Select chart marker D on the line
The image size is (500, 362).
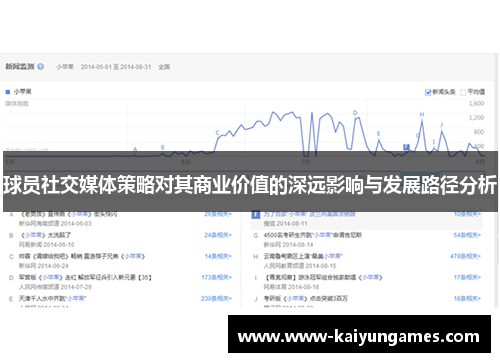pyautogui.click(x=355, y=113)
